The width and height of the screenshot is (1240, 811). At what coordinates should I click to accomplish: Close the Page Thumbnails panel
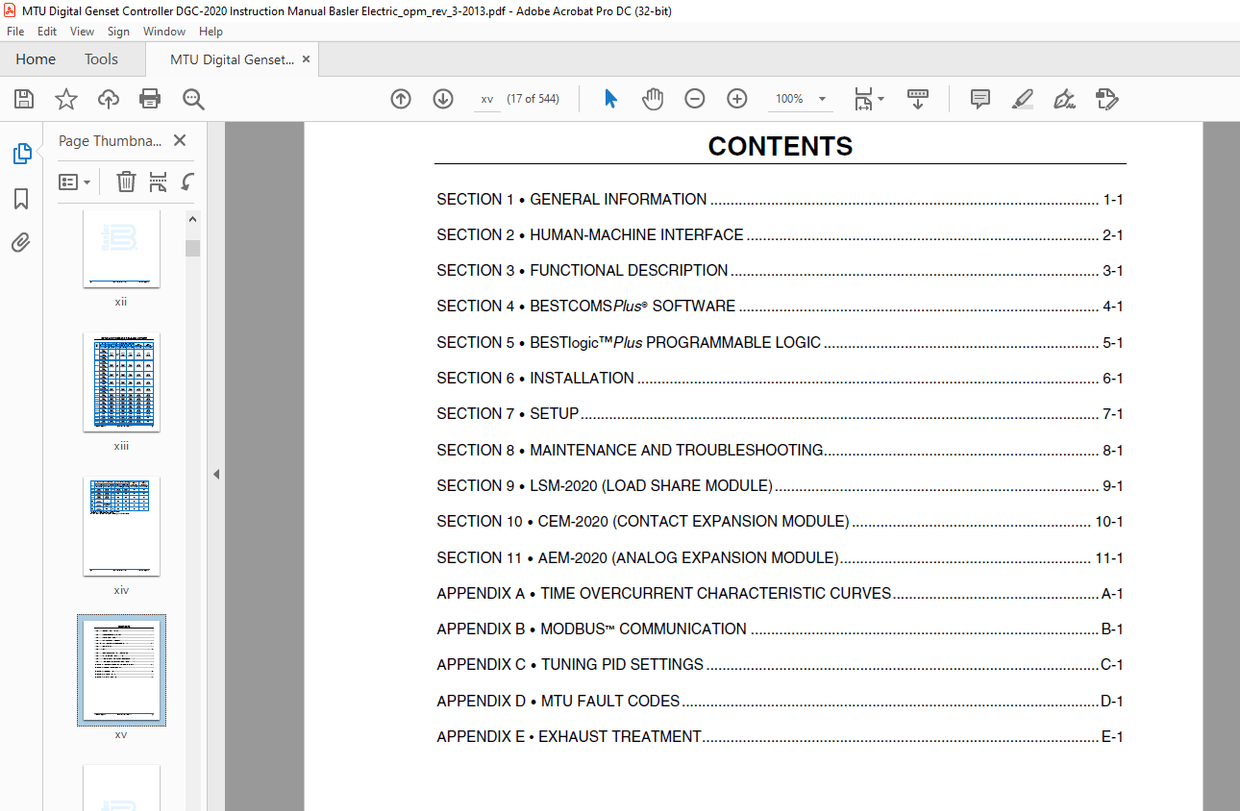tap(180, 141)
